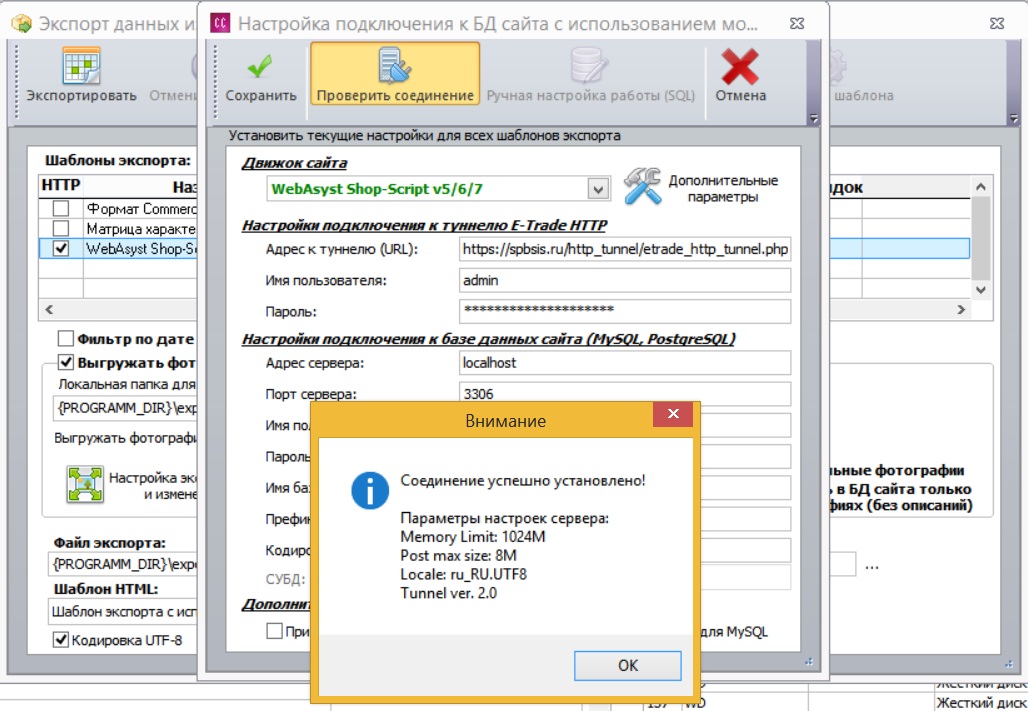Click the Адрес сервера localhost field
The width and height of the screenshot is (1028, 711).
[625, 363]
